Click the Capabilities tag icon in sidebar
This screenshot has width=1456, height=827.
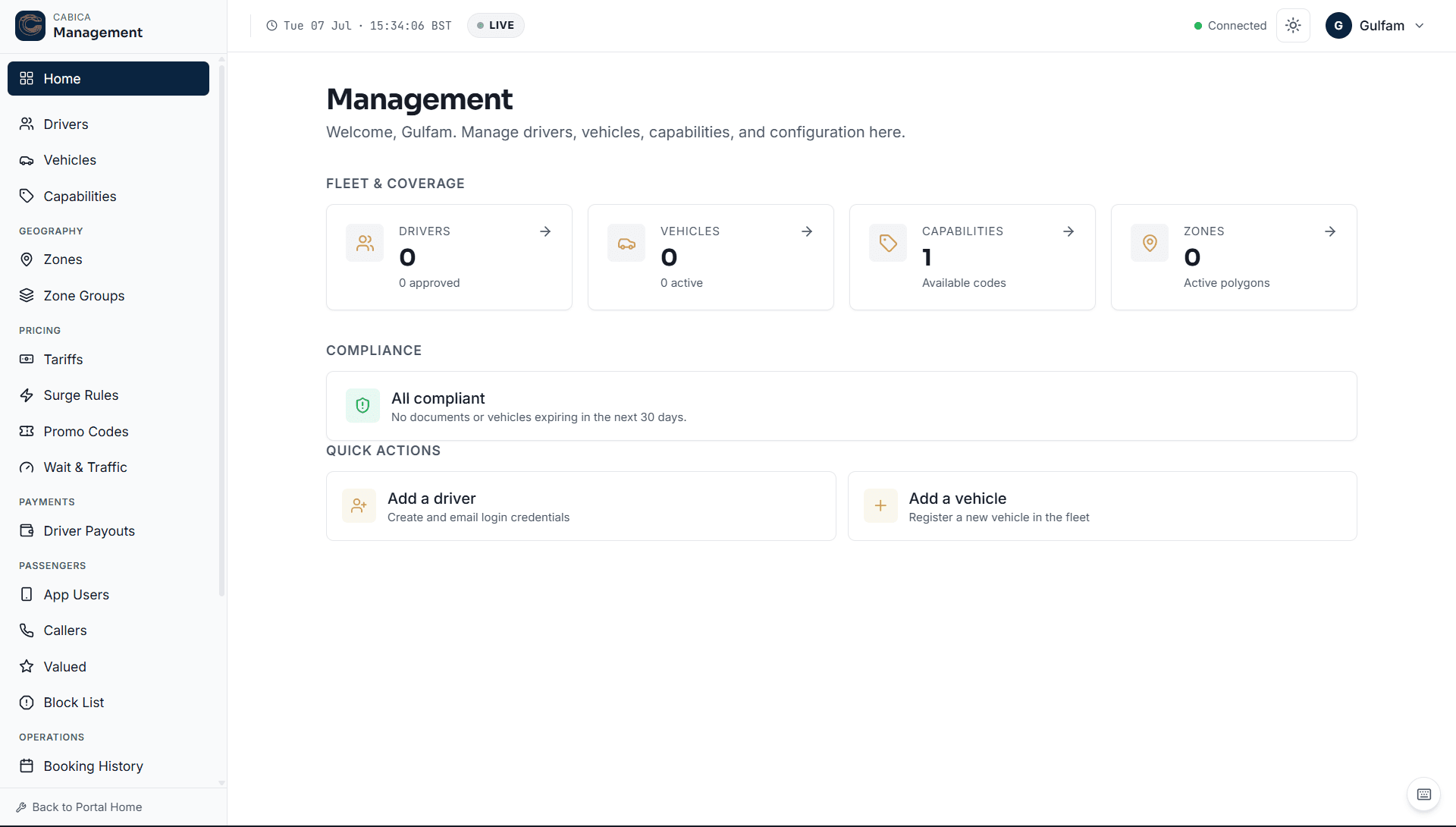click(x=27, y=196)
